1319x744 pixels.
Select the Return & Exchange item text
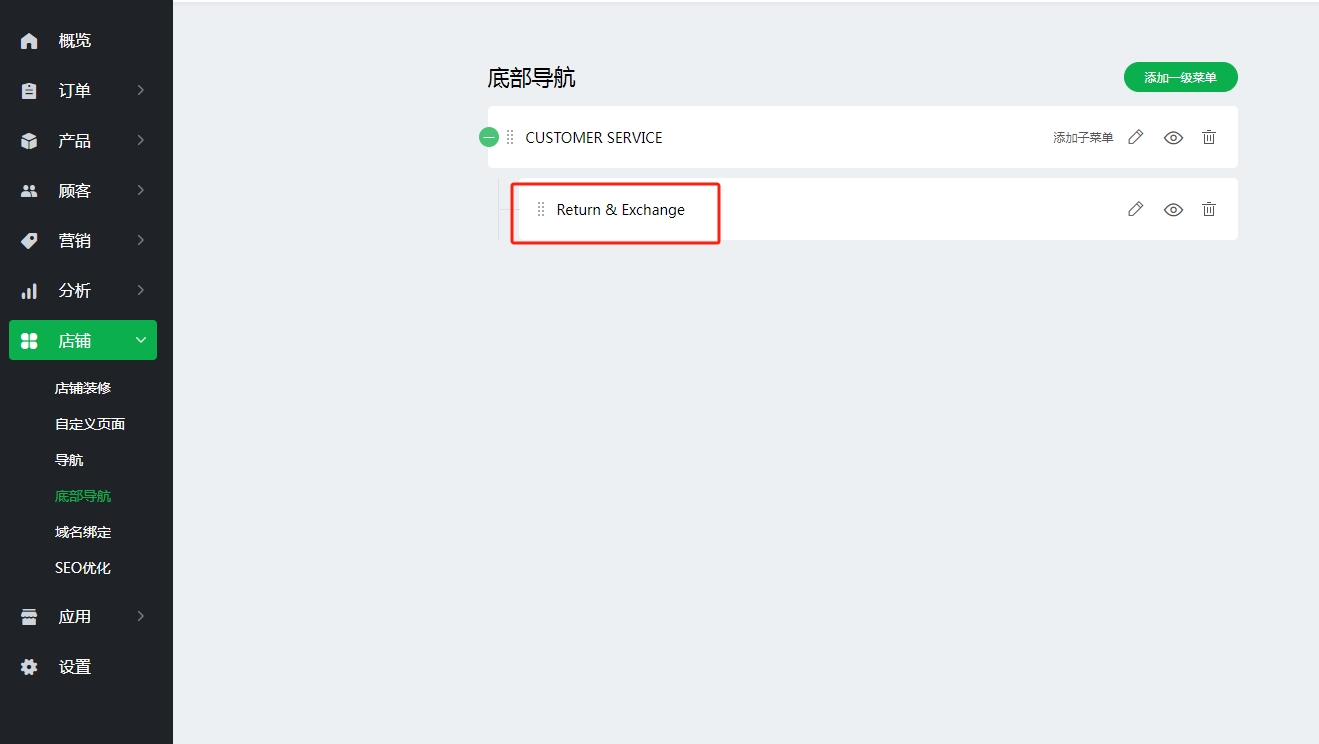(x=621, y=209)
